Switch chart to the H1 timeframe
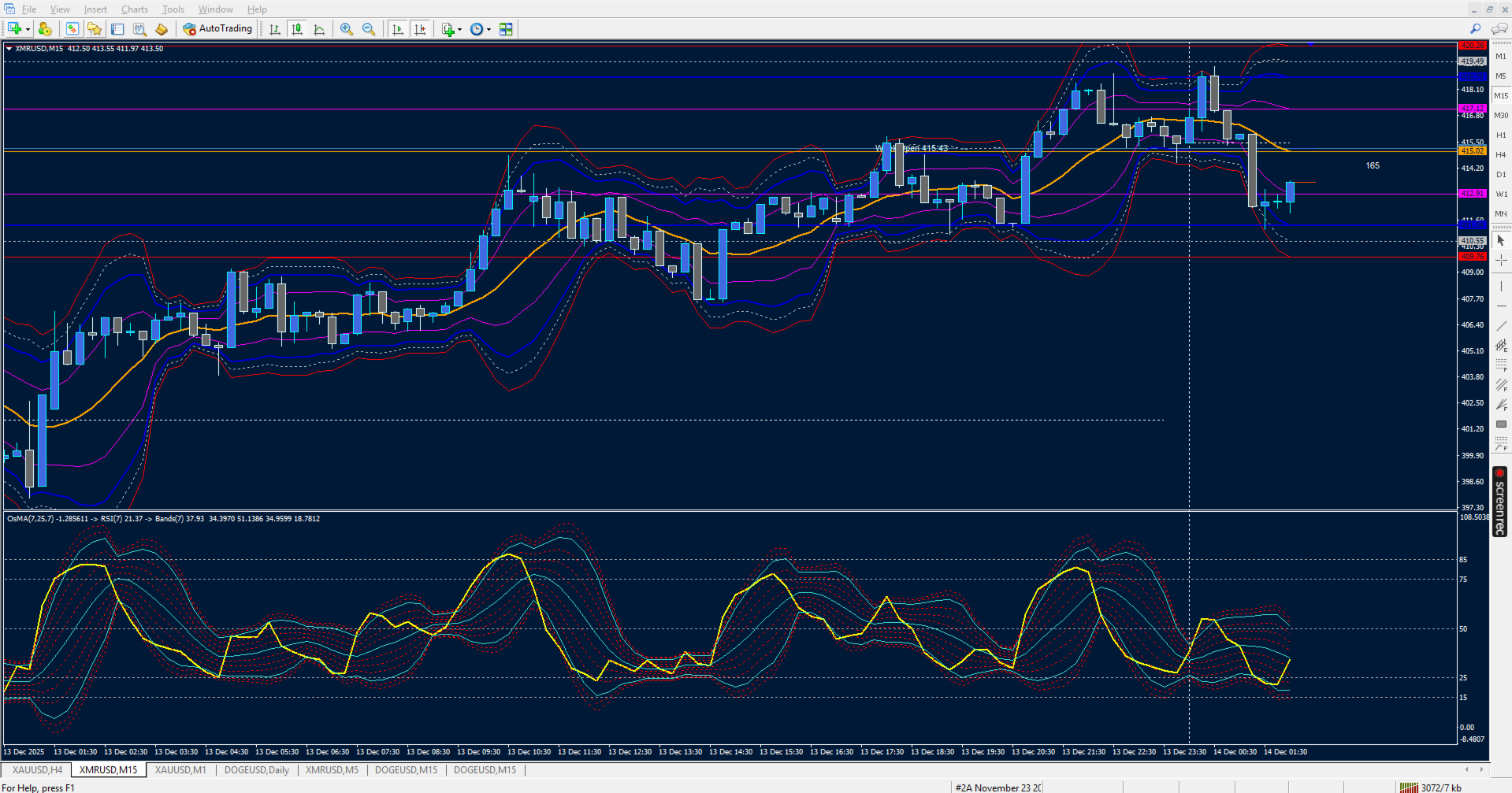The image size is (1512, 793). tap(1501, 135)
